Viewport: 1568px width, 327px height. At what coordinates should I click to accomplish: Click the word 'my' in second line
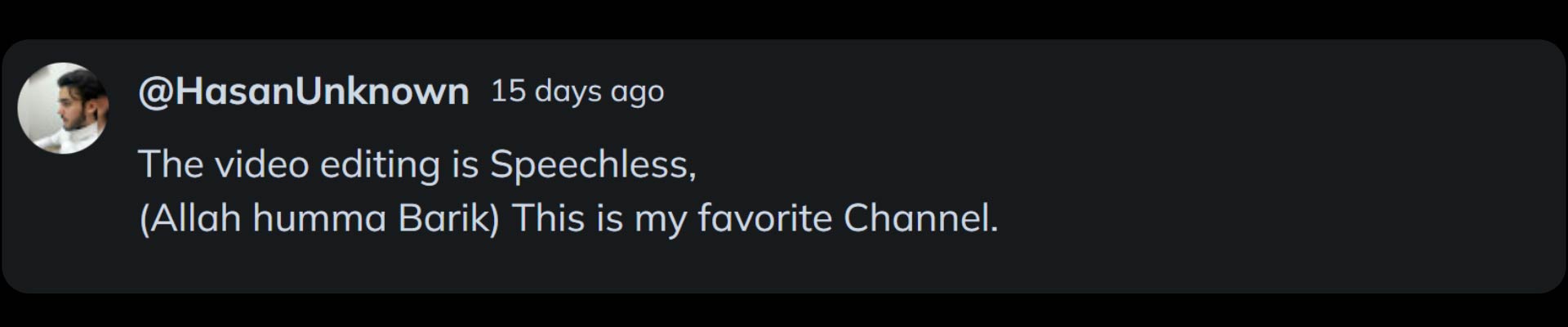(660, 220)
